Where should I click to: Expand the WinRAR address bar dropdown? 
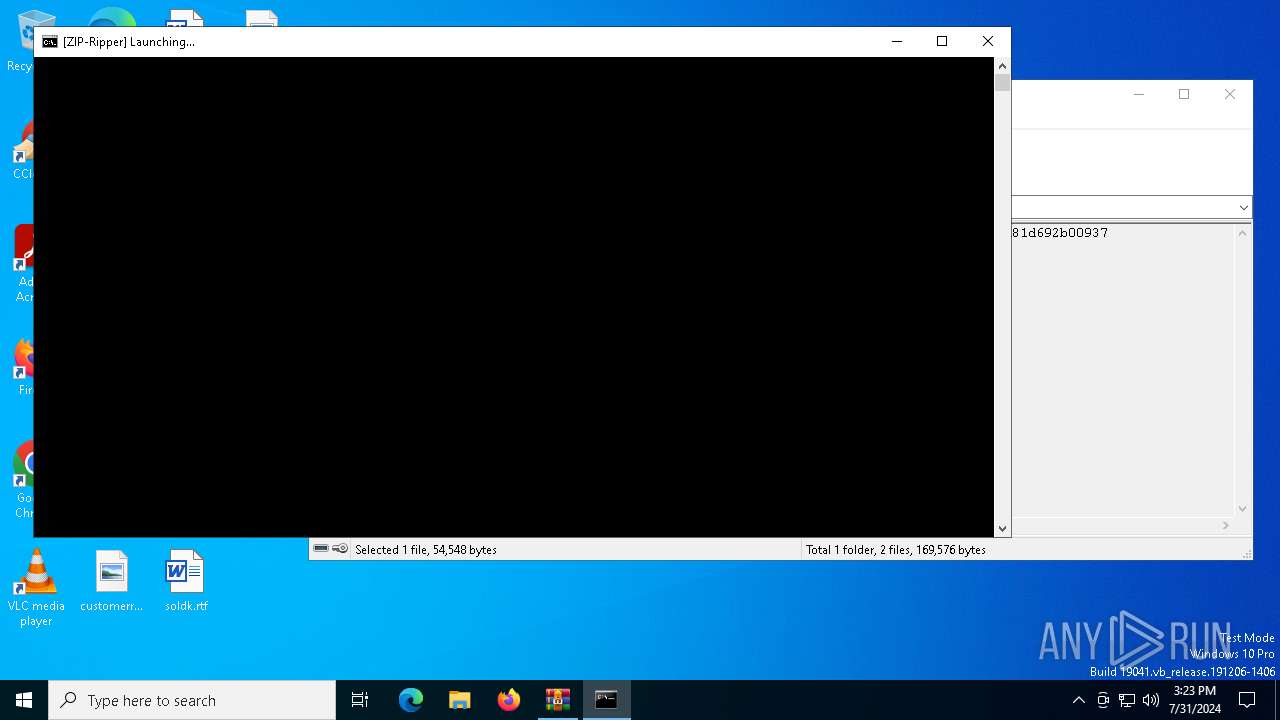pyautogui.click(x=1243, y=208)
